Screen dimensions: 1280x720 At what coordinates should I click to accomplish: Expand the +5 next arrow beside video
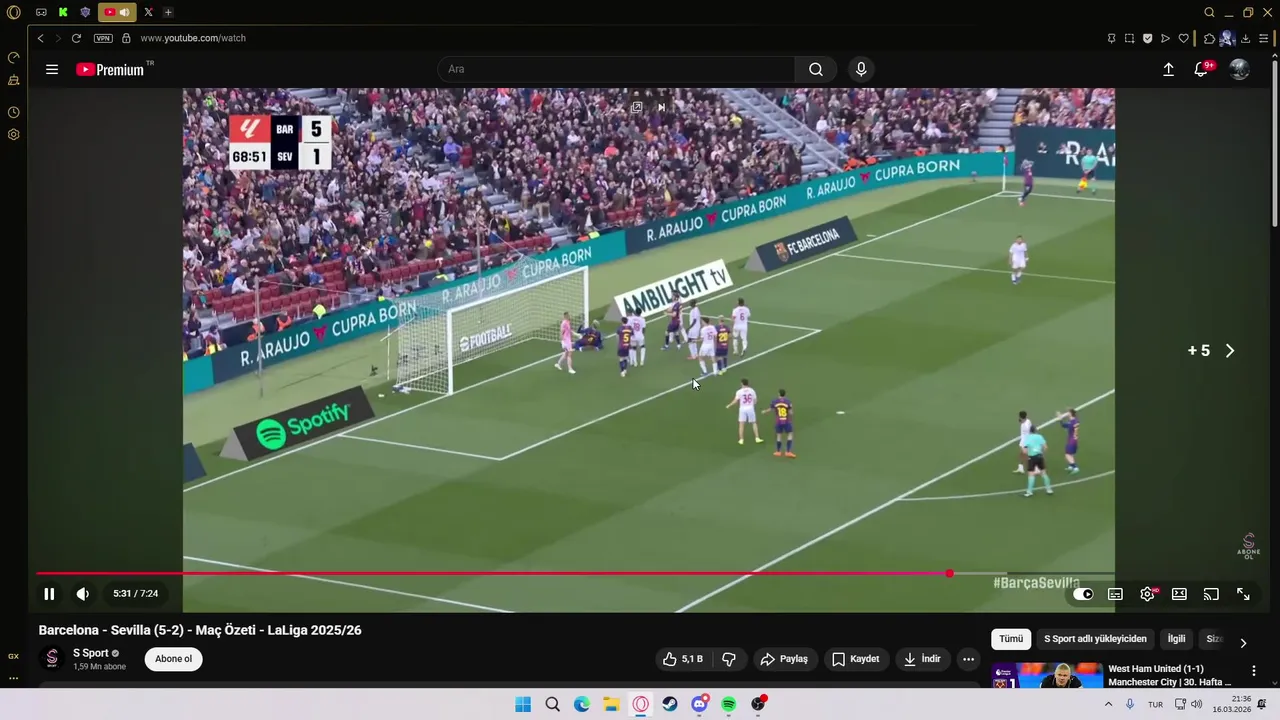point(1230,351)
